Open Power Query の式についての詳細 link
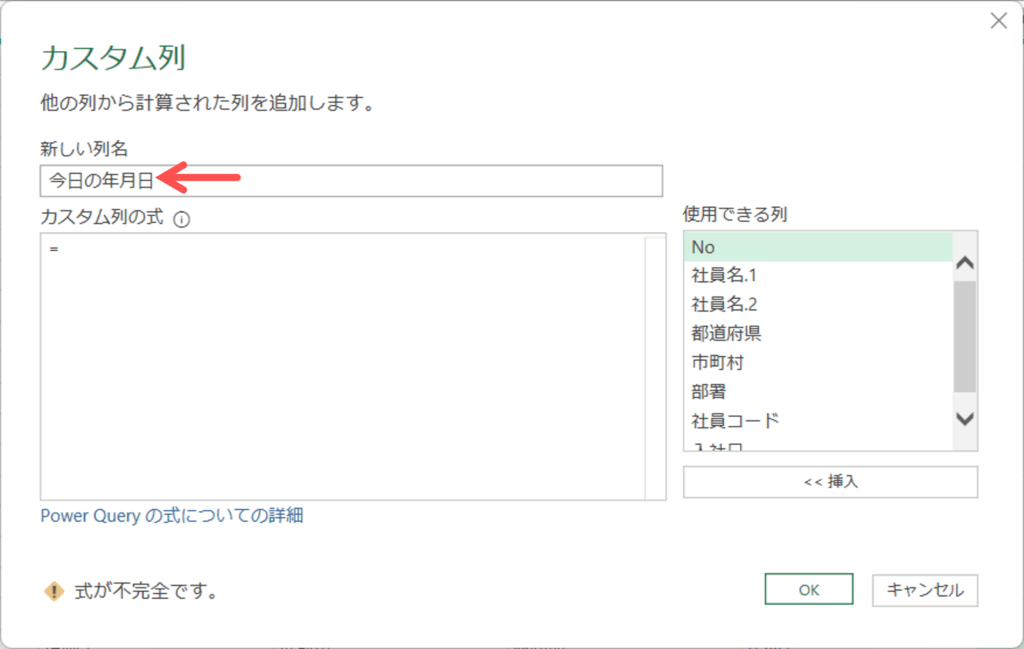The height and width of the screenshot is (649, 1024). [171, 516]
